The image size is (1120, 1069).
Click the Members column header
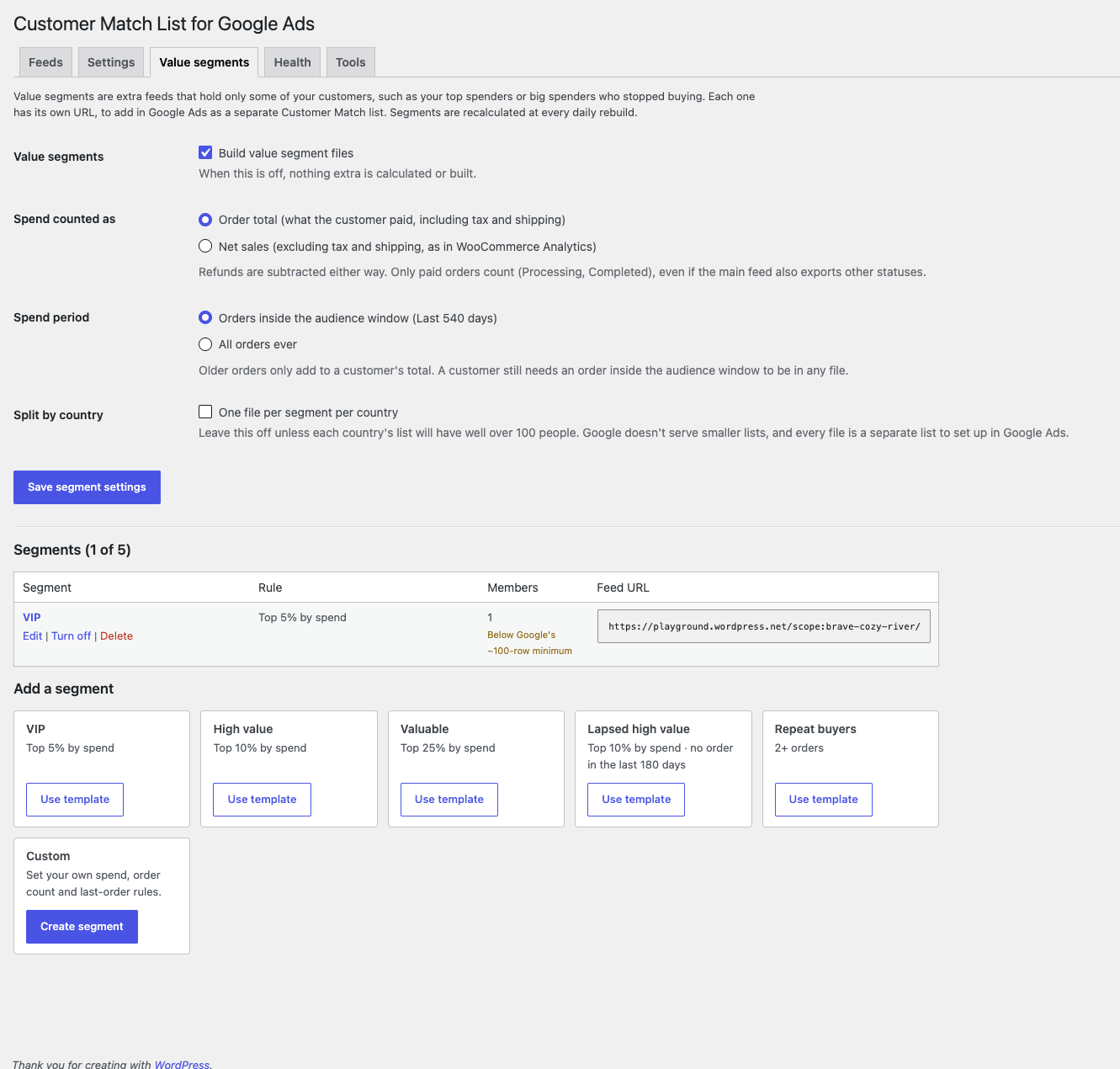pyautogui.click(x=512, y=588)
